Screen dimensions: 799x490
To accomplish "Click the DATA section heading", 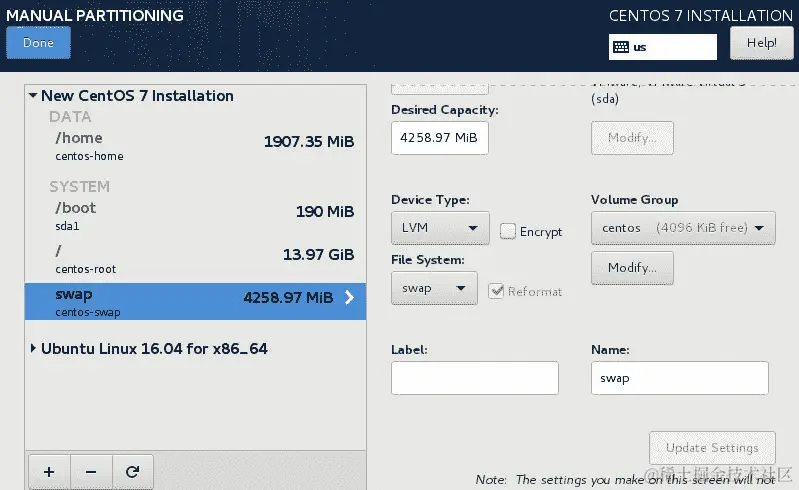I will click(x=70, y=117).
